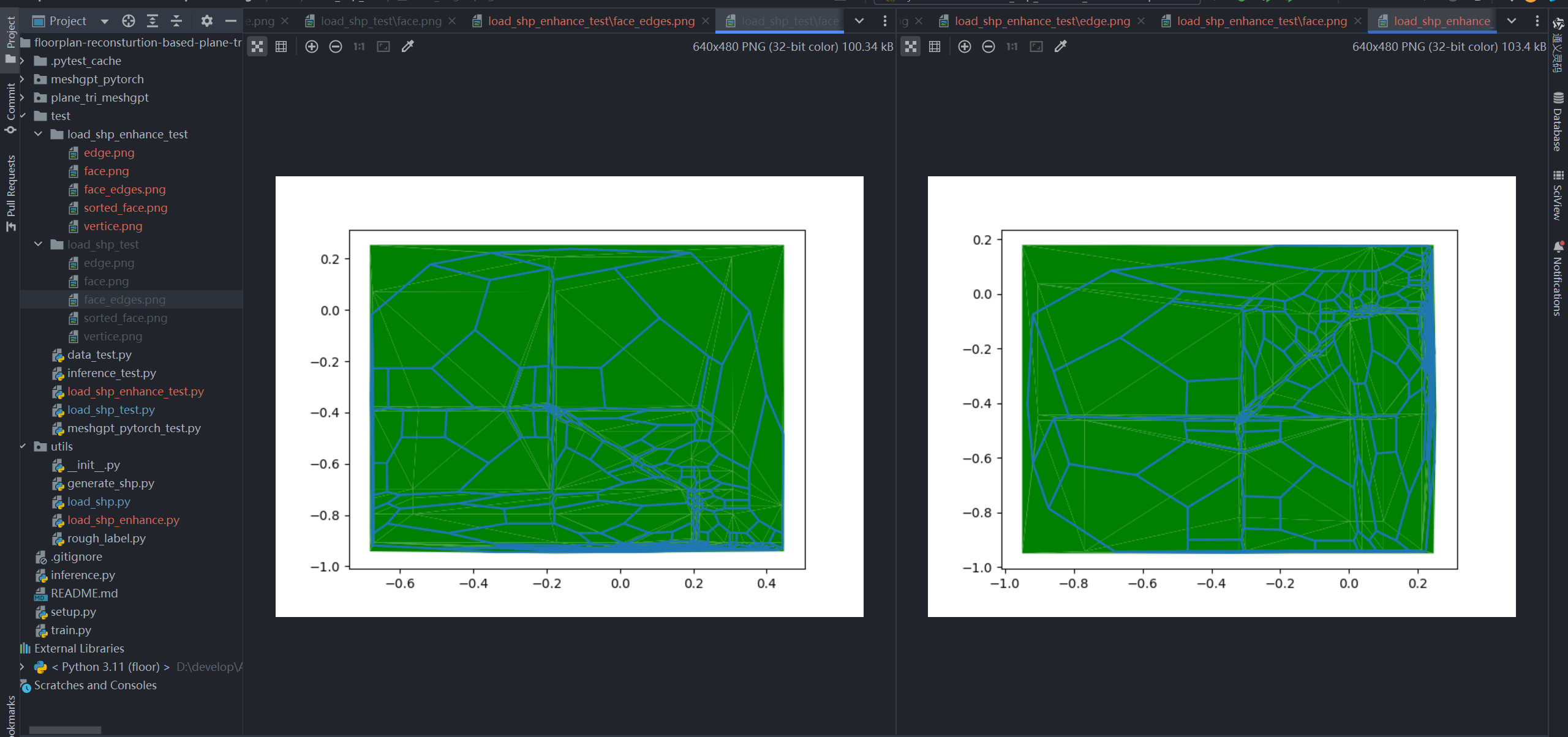This screenshot has height=737, width=1568.
Task: Click the left mesh plot image
Action: [570, 397]
